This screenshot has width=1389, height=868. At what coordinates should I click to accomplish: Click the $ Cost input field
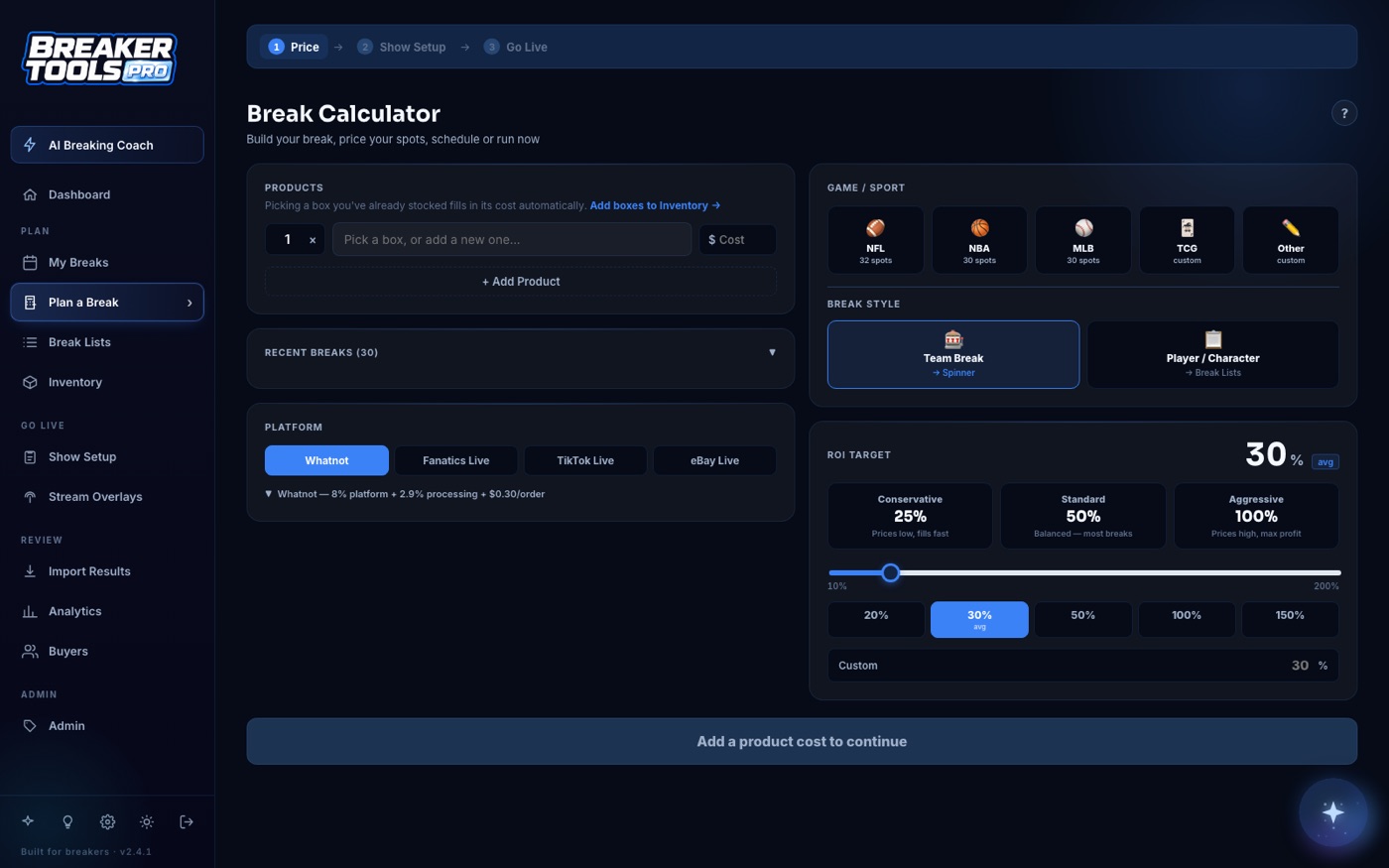click(x=738, y=240)
